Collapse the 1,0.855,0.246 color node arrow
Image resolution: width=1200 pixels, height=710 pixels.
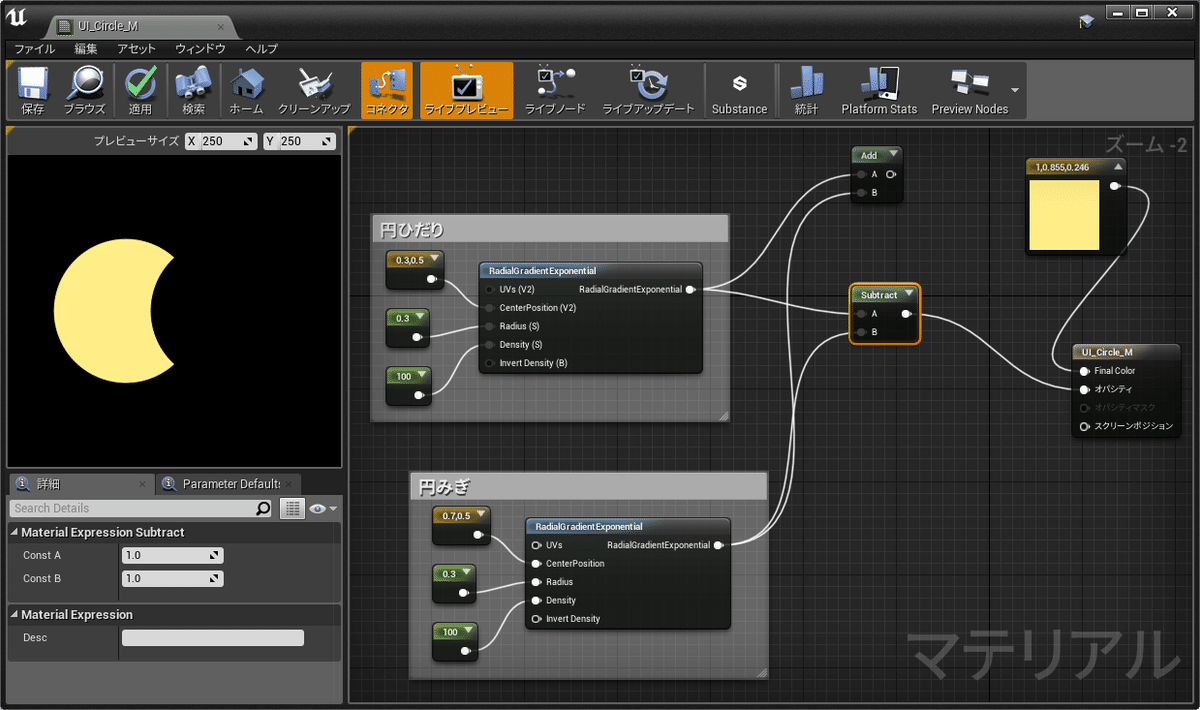[x=1118, y=167]
